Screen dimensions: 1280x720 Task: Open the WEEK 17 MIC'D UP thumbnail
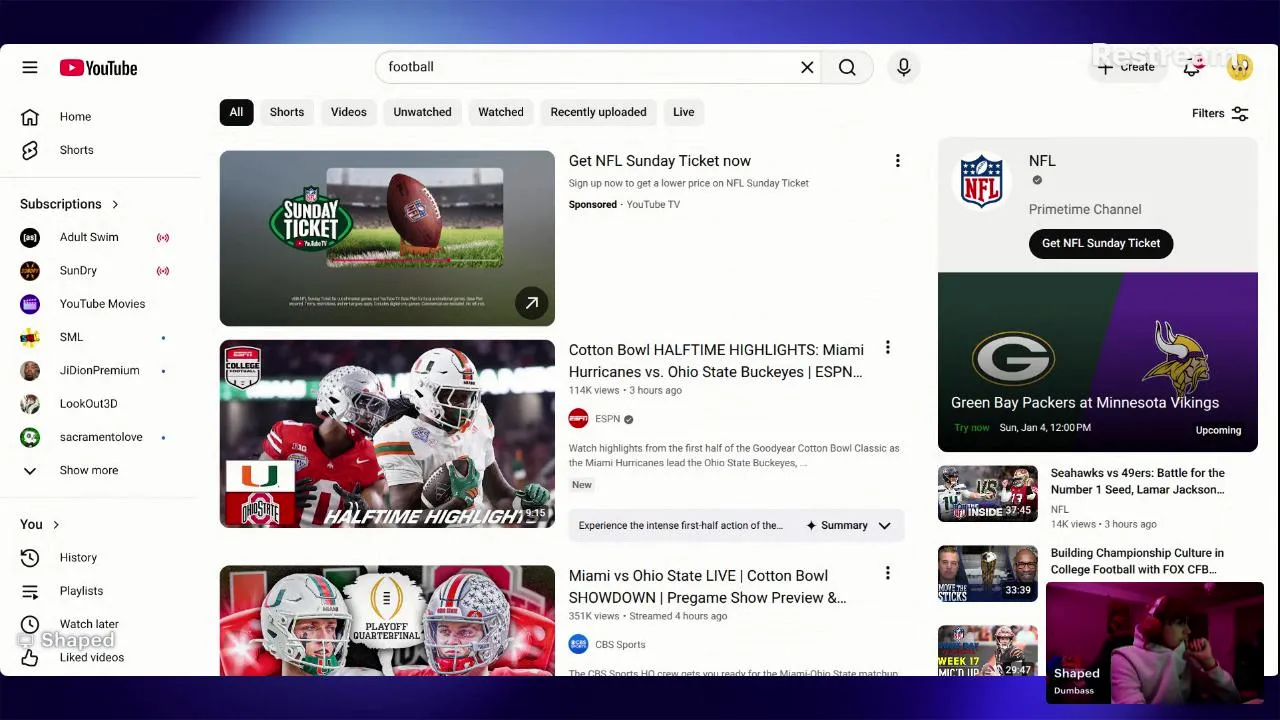[x=988, y=651]
